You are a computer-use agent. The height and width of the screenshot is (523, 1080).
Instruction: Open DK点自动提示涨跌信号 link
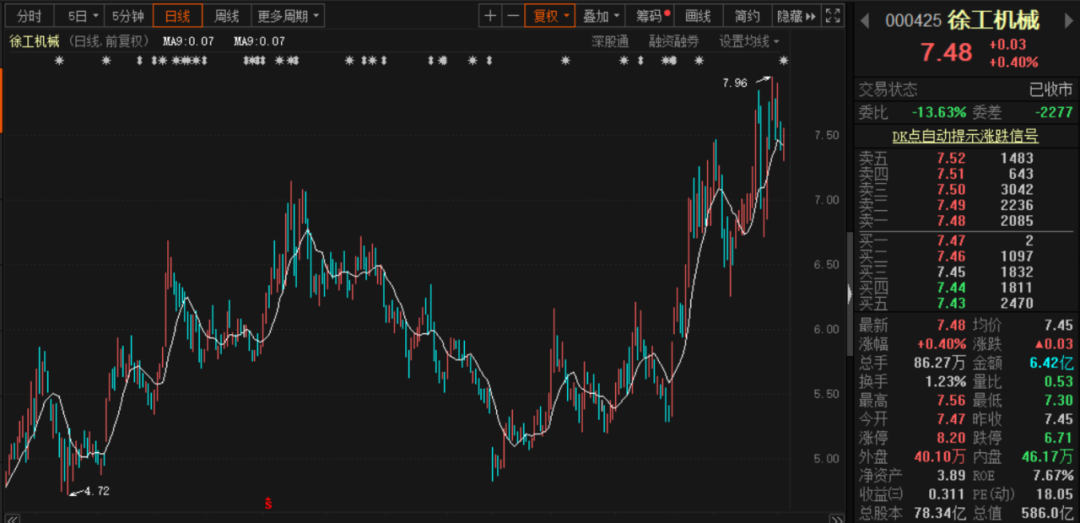pyautogui.click(x=965, y=136)
